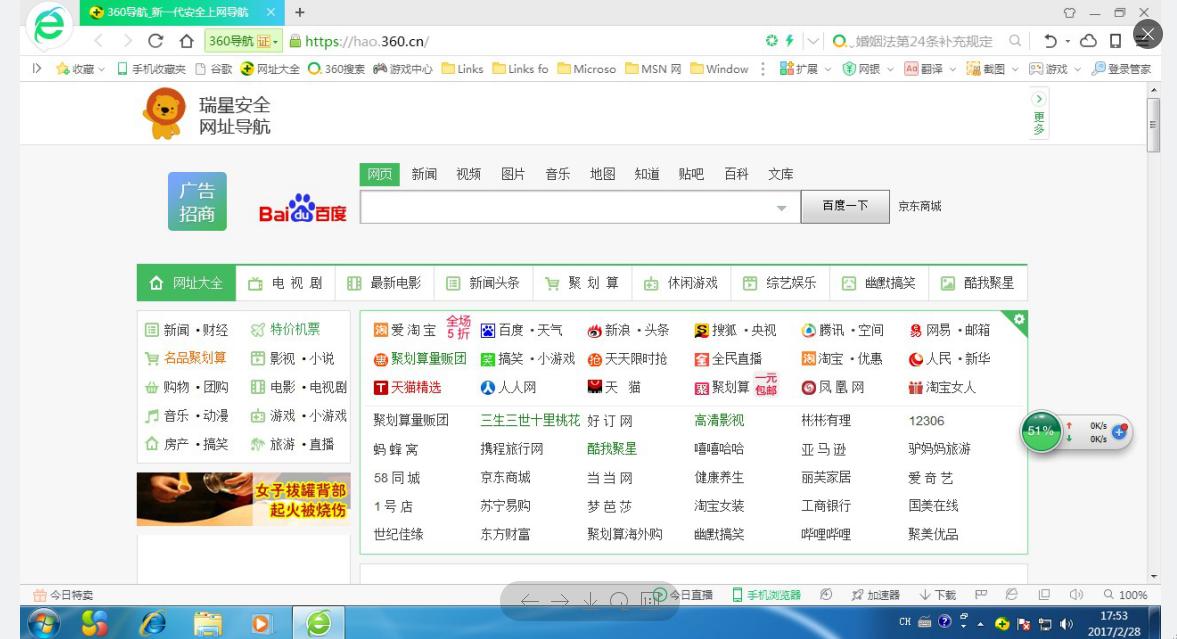Switch to the 新闻 search tab

click(x=422, y=173)
